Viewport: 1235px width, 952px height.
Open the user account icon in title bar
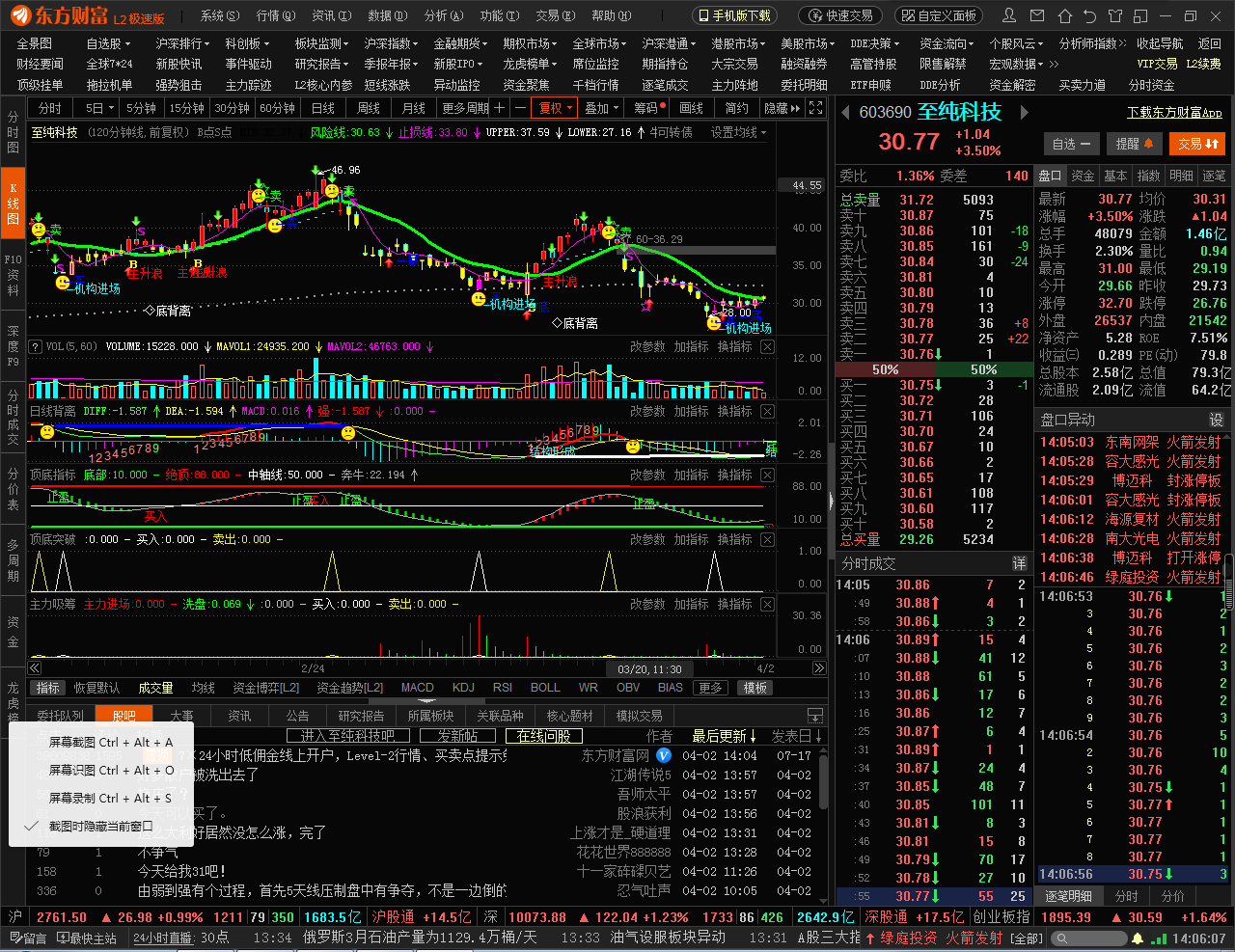tap(1009, 15)
